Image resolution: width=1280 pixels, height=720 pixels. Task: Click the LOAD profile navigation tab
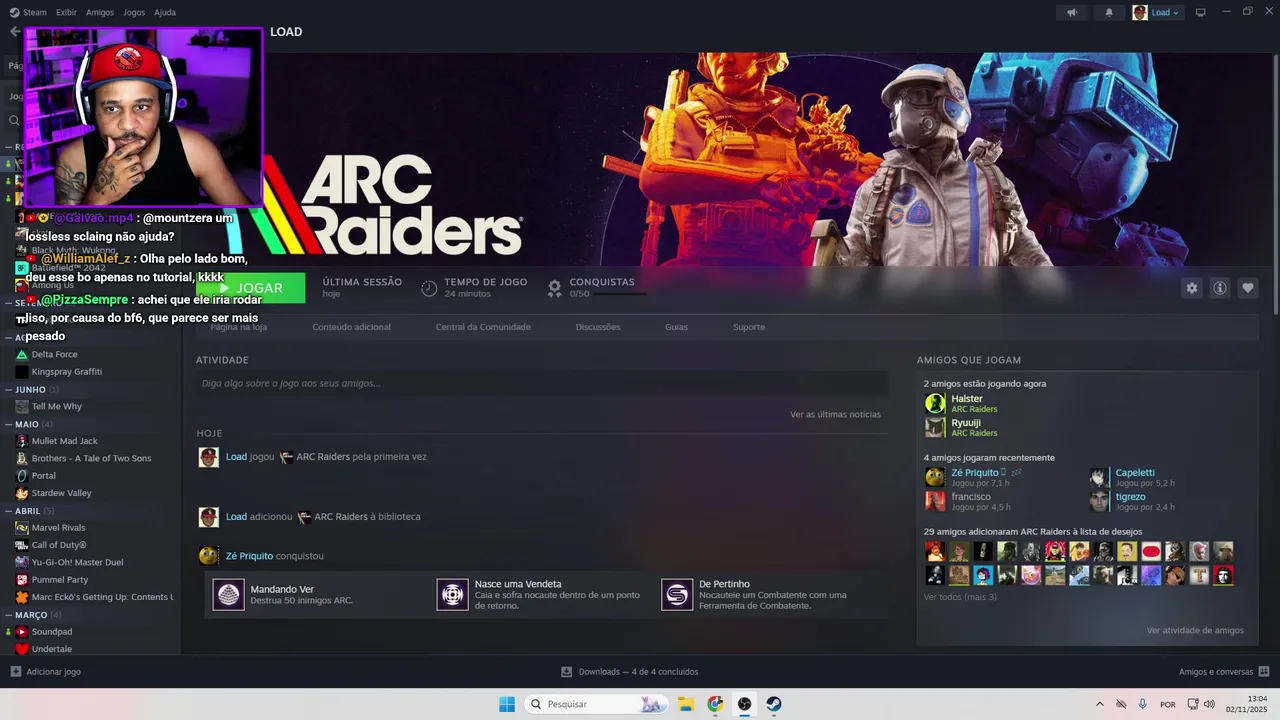(x=286, y=32)
